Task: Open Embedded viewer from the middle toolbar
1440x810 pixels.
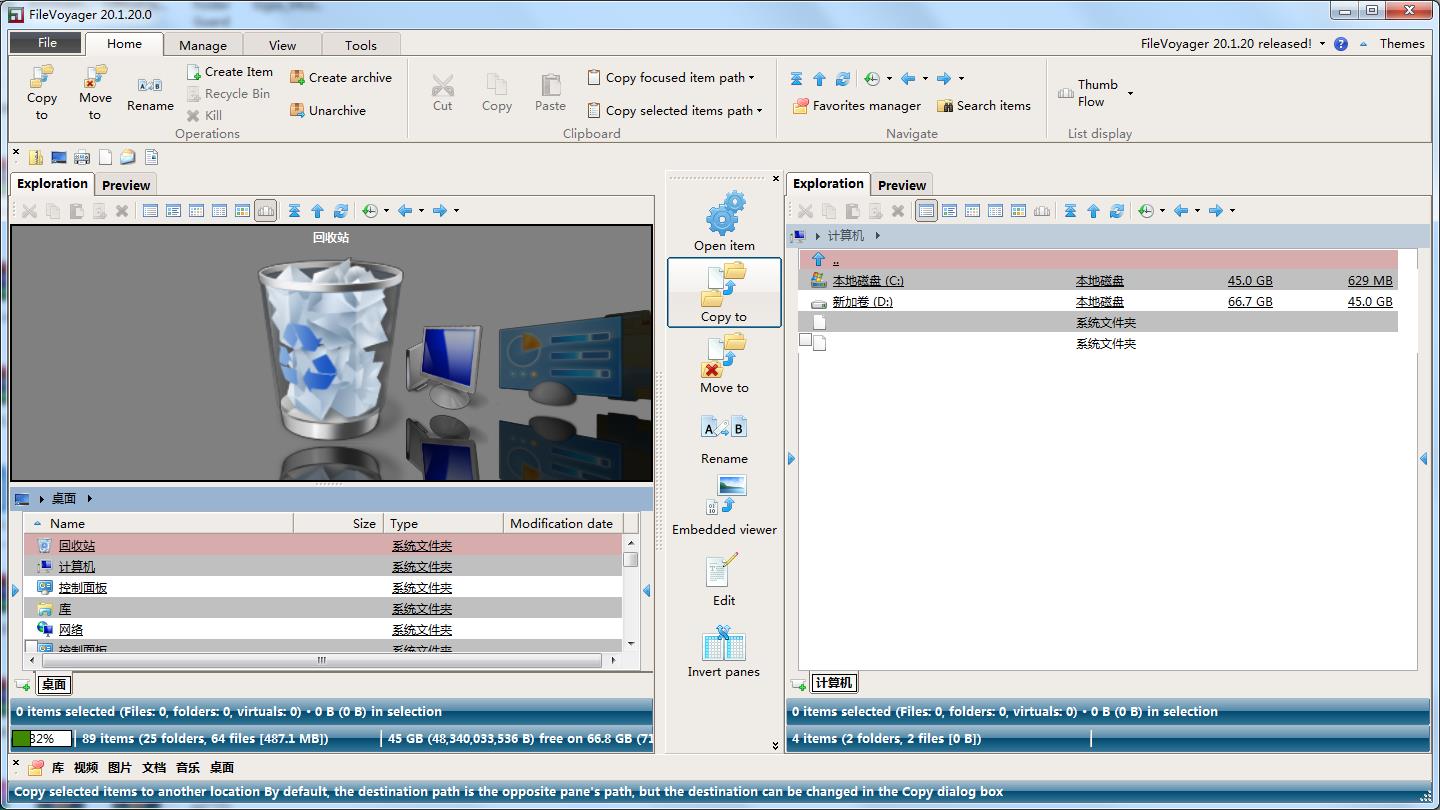Action: [x=724, y=506]
